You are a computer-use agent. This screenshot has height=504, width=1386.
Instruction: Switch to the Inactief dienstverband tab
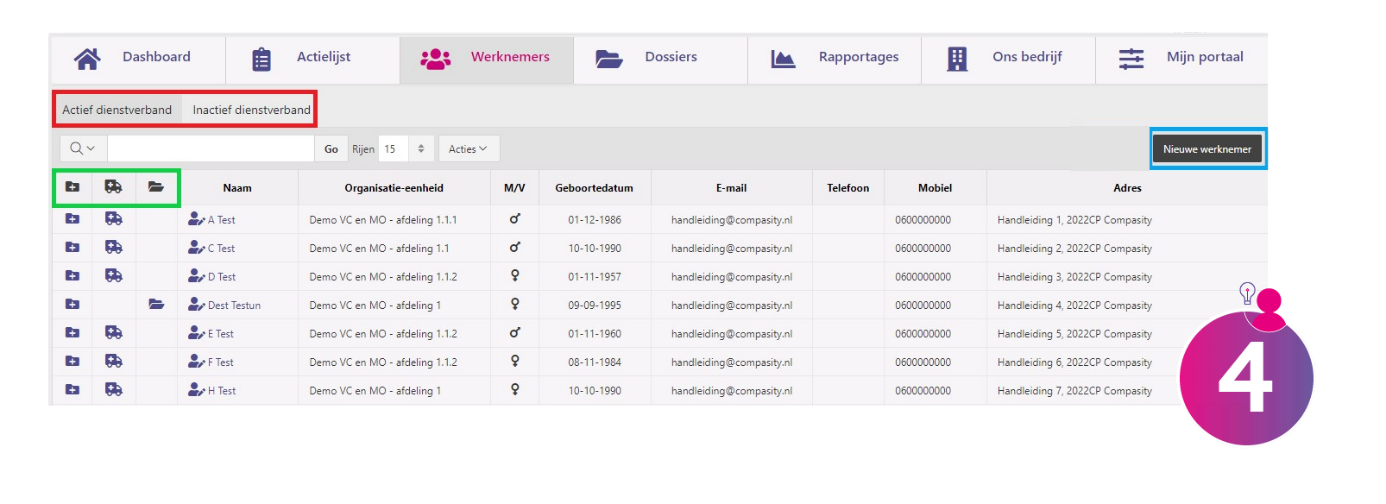(x=251, y=110)
